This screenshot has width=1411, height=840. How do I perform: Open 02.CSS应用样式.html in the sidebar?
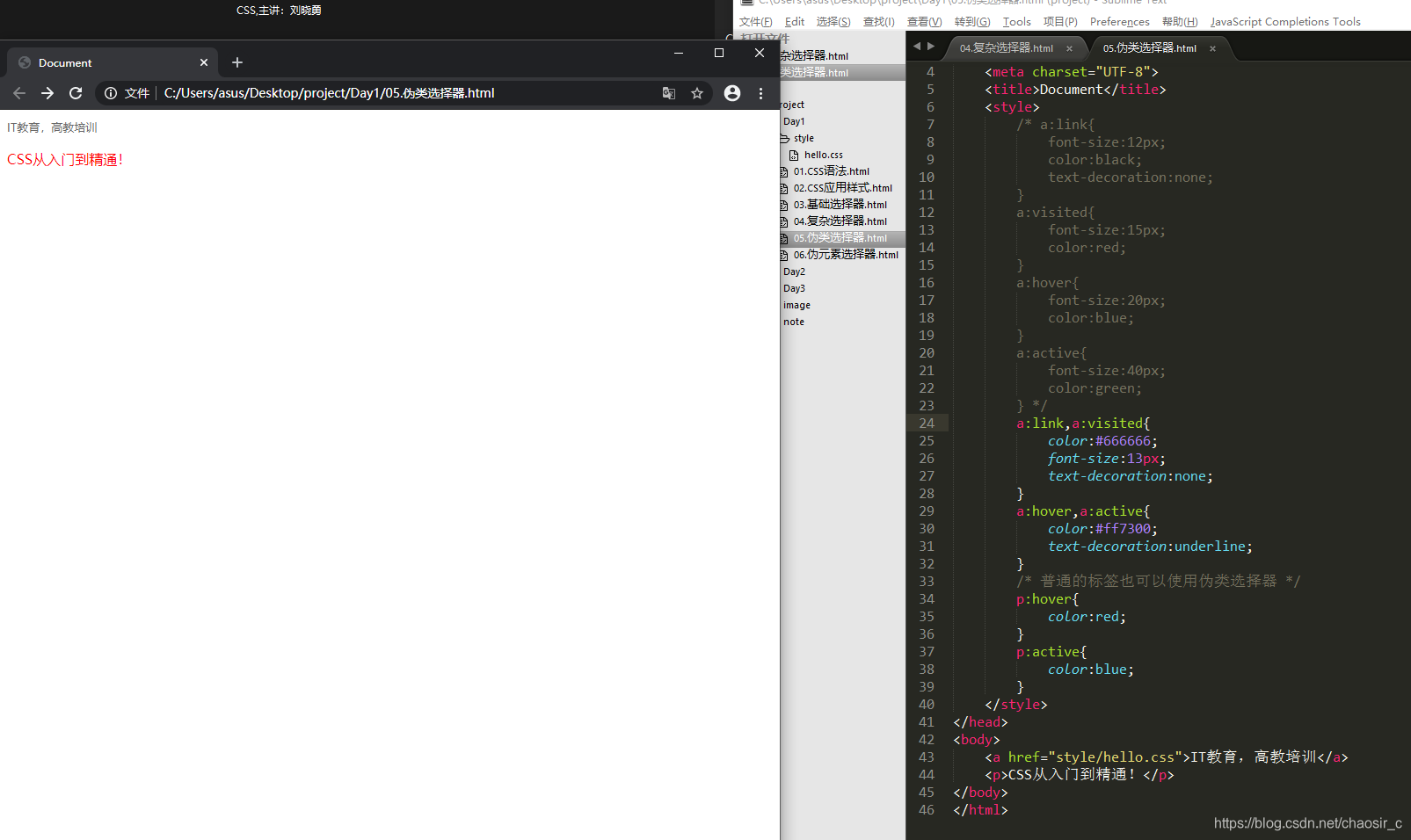tap(842, 188)
